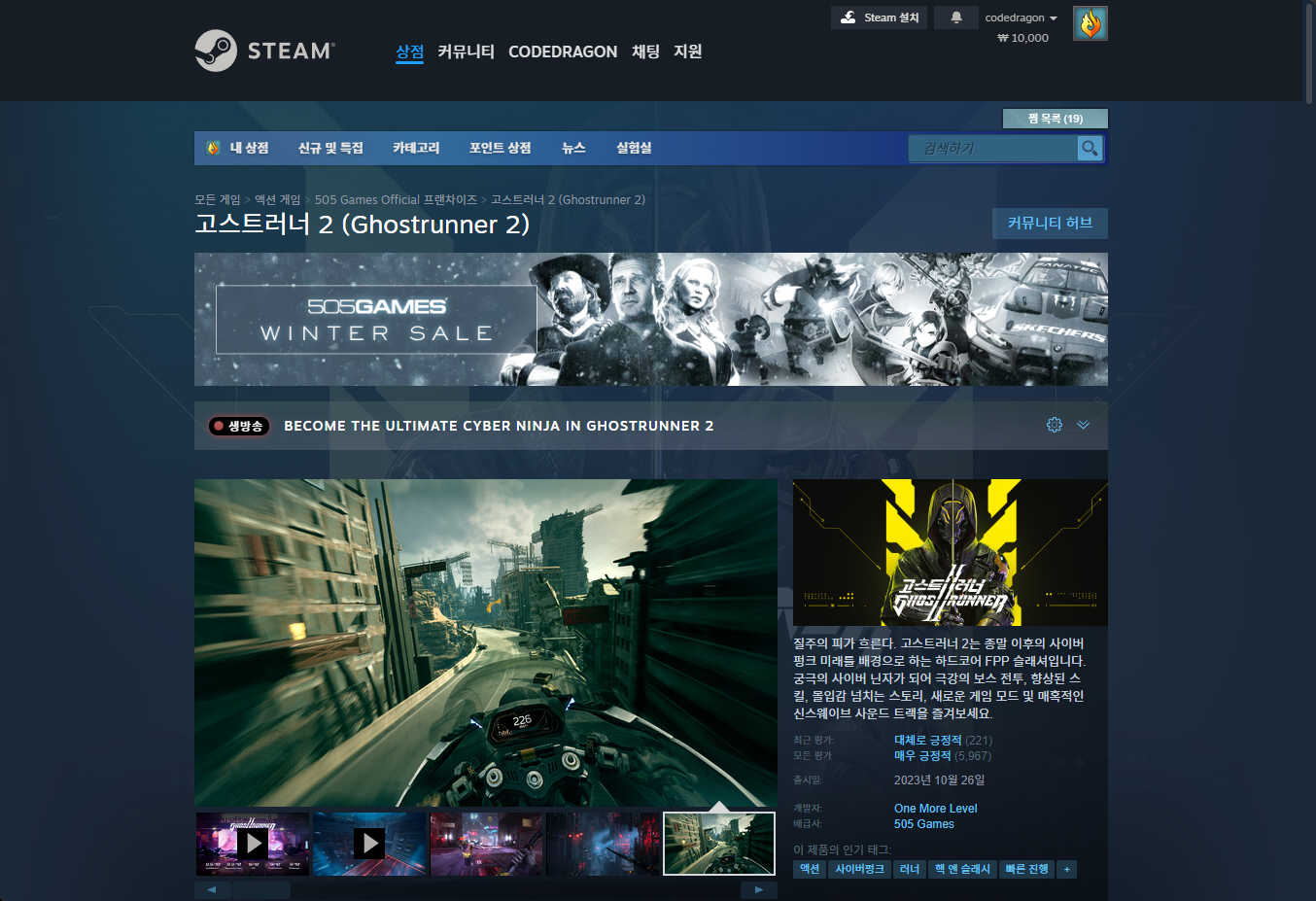Open the 505 Games Winter Sale banner
Viewport: 1316px width, 901px height.
click(x=651, y=320)
